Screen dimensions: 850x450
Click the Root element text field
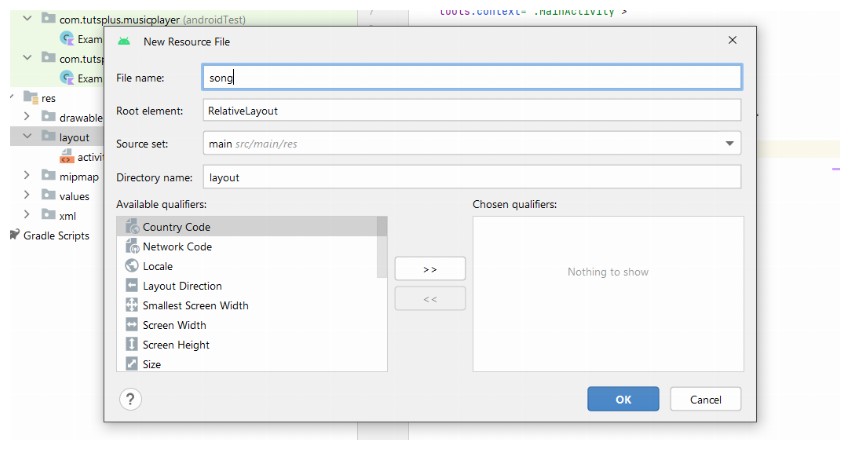tap(472, 111)
